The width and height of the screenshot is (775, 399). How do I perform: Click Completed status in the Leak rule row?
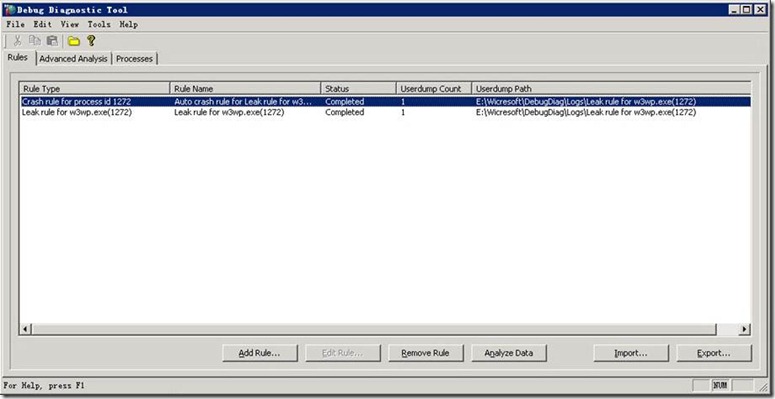click(x=344, y=112)
